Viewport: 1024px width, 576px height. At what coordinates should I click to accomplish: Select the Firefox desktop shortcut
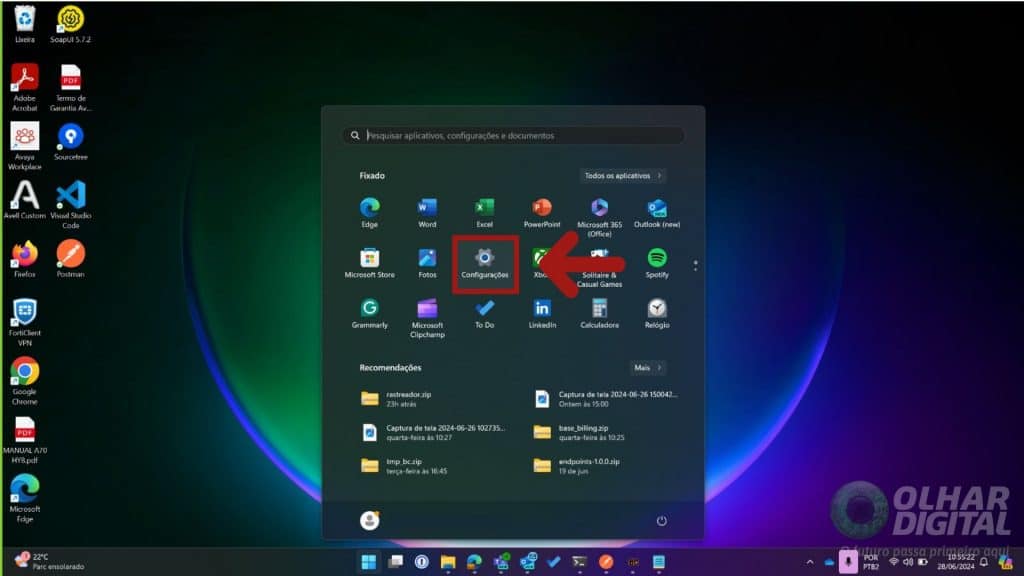[x=25, y=259]
